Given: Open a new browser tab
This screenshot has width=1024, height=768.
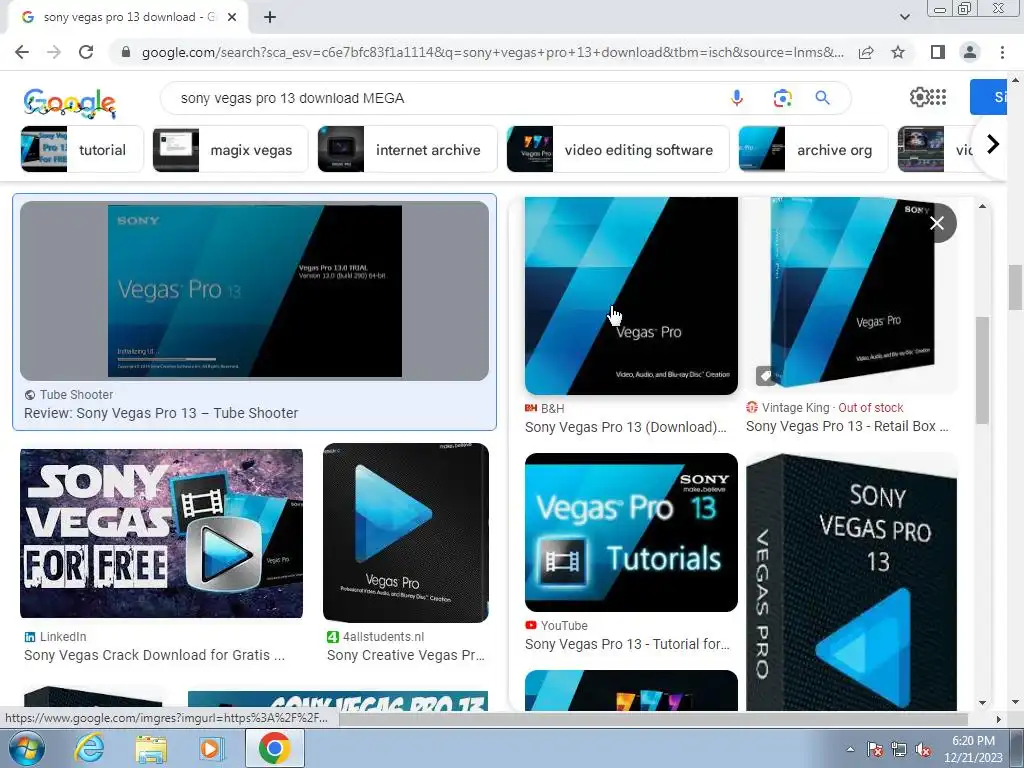Looking at the screenshot, I should point(270,17).
